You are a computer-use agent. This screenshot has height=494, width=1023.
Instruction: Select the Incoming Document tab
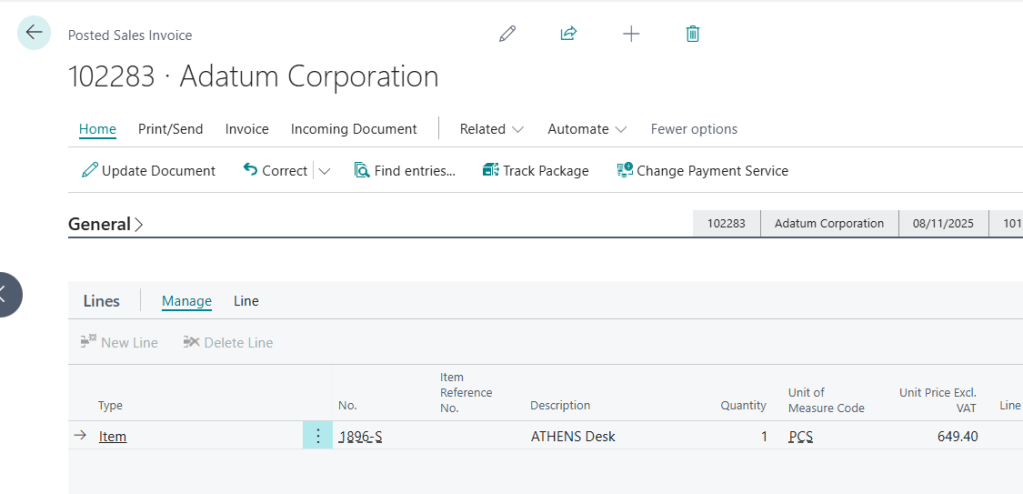(354, 129)
